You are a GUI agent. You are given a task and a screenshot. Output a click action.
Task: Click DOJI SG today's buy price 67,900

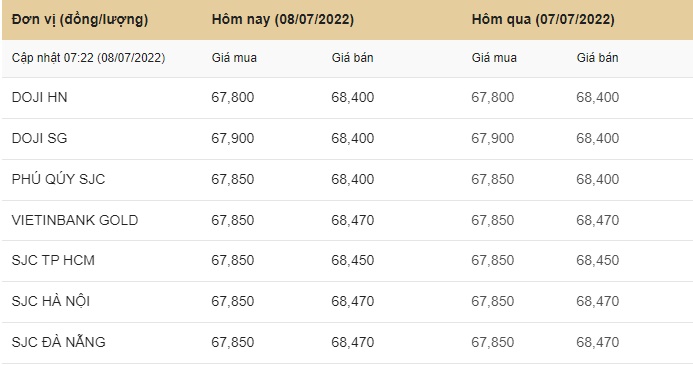click(x=232, y=138)
